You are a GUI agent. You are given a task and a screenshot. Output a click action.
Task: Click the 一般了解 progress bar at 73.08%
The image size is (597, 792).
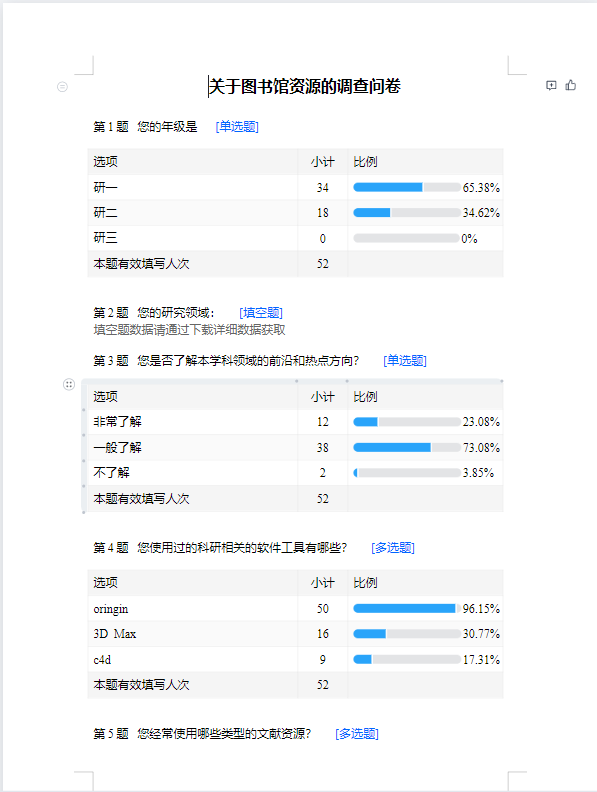[x=407, y=448]
